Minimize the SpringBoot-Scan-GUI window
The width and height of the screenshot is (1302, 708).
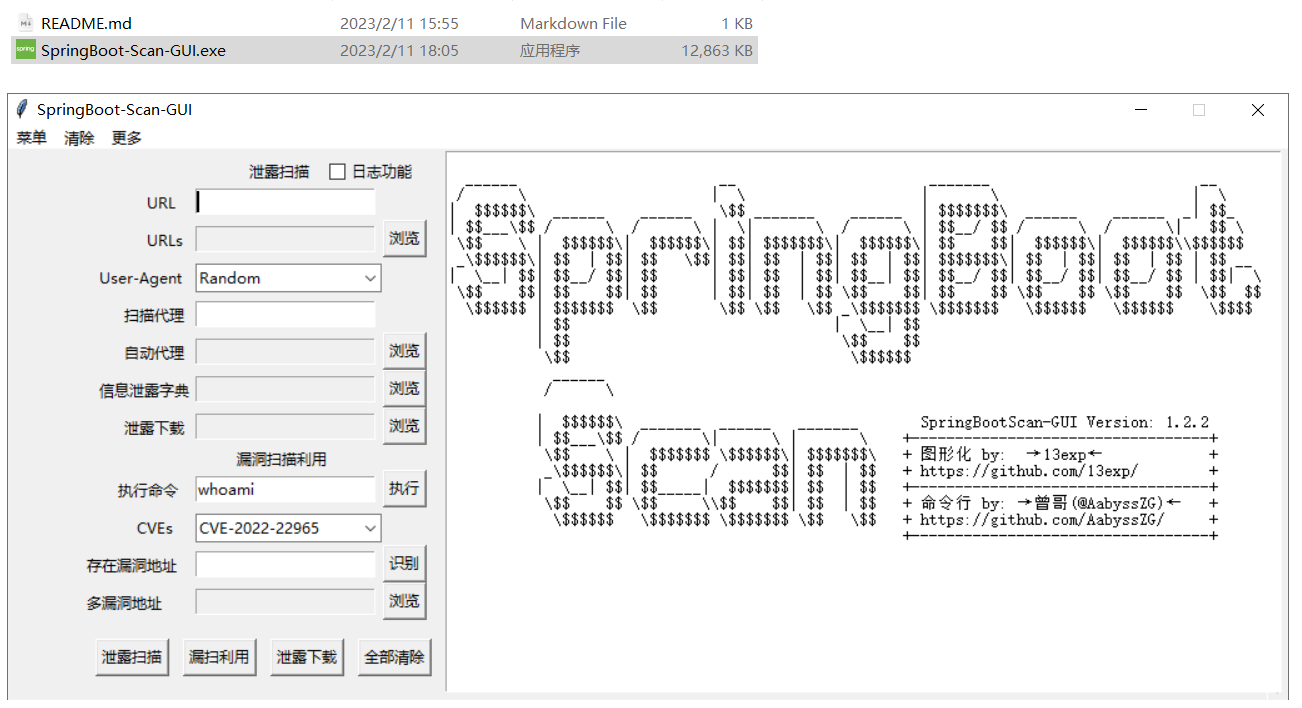point(1140,110)
